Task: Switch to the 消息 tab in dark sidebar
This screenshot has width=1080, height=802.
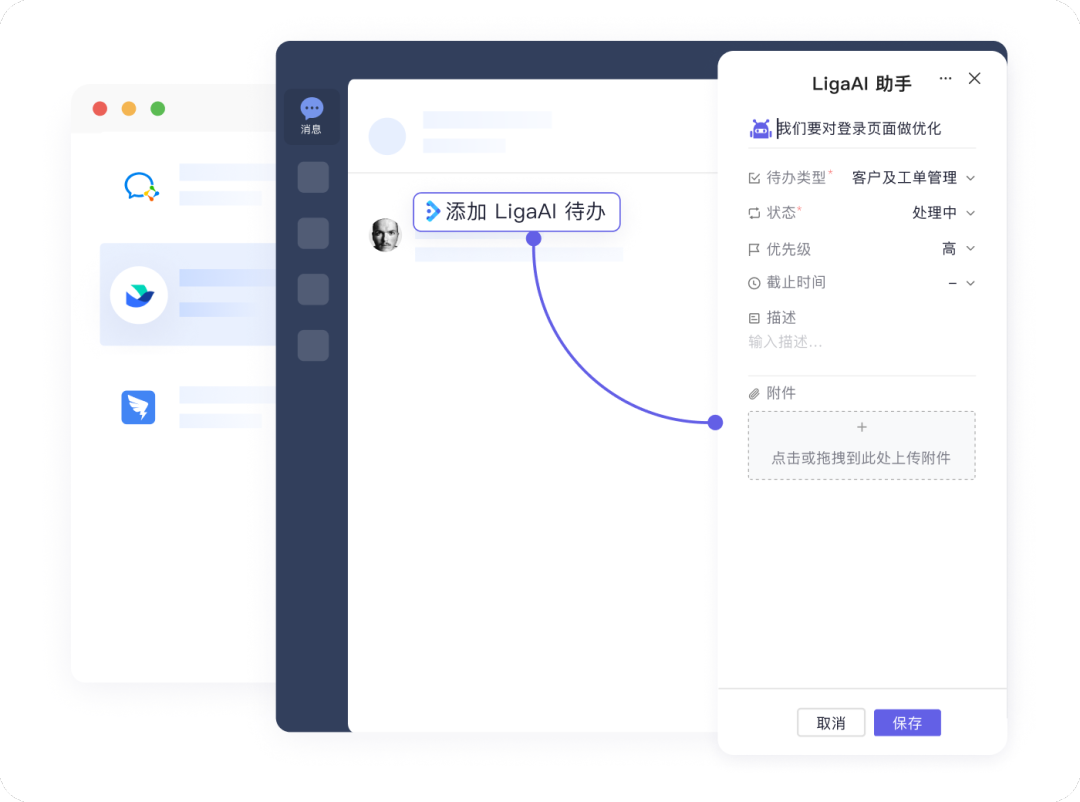Action: (311, 116)
